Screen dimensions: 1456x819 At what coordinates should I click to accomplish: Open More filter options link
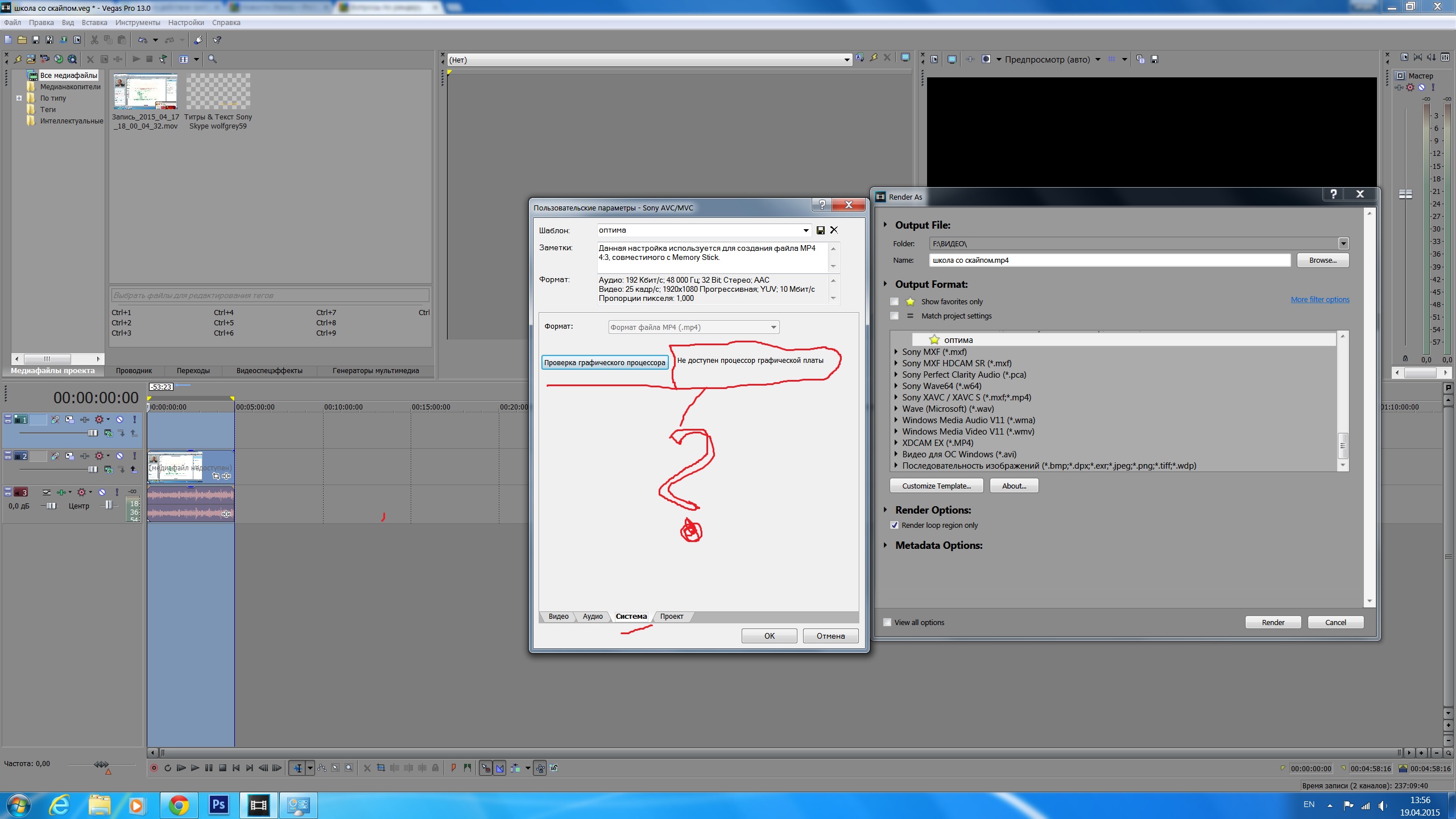[x=1319, y=300]
